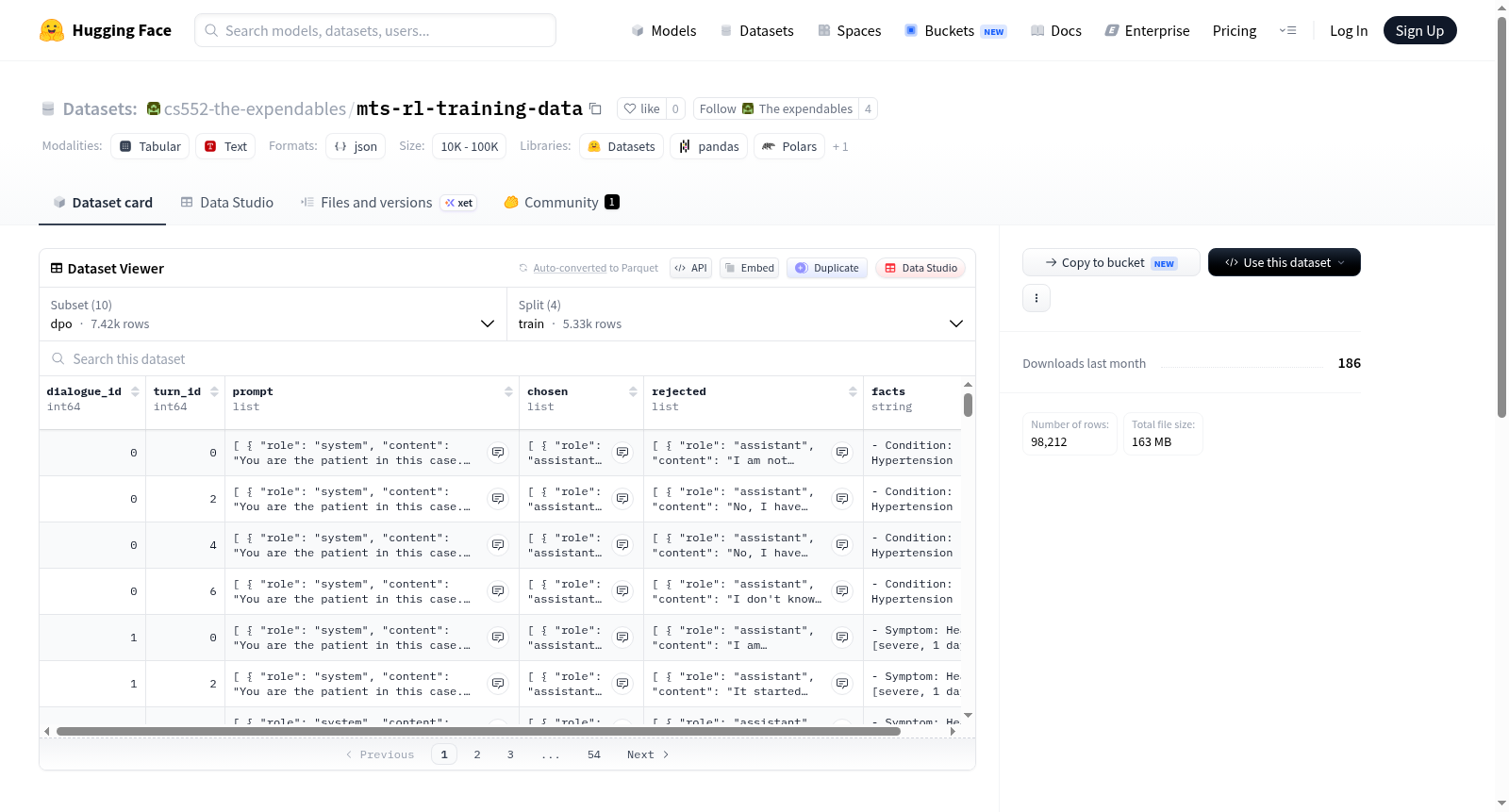This screenshot has width=1509, height=812.
Task: Open the Files and versions tab
Action: (388, 203)
